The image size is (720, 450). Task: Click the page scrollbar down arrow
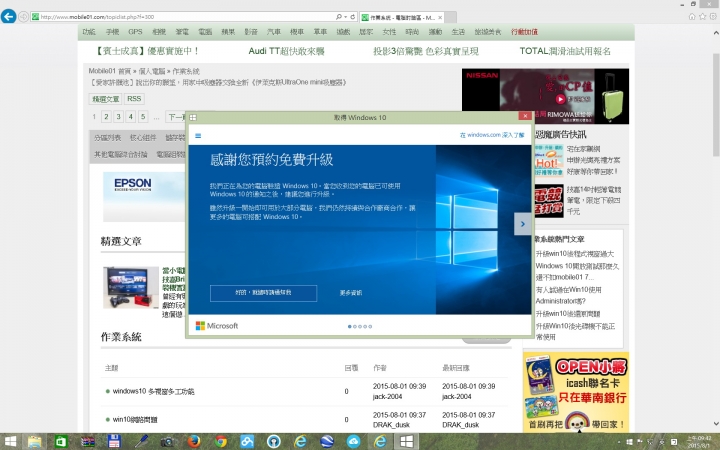pyautogui.click(x=715, y=424)
